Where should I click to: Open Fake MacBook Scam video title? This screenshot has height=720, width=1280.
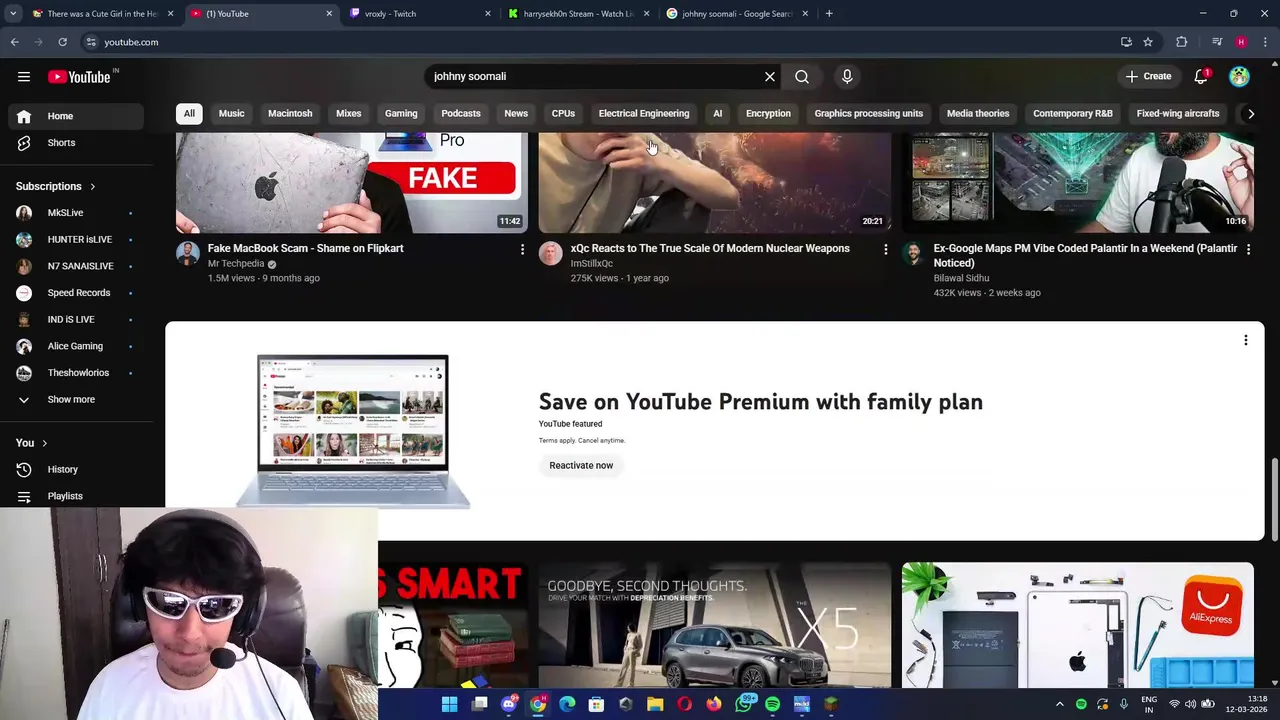click(x=305, y=248)
